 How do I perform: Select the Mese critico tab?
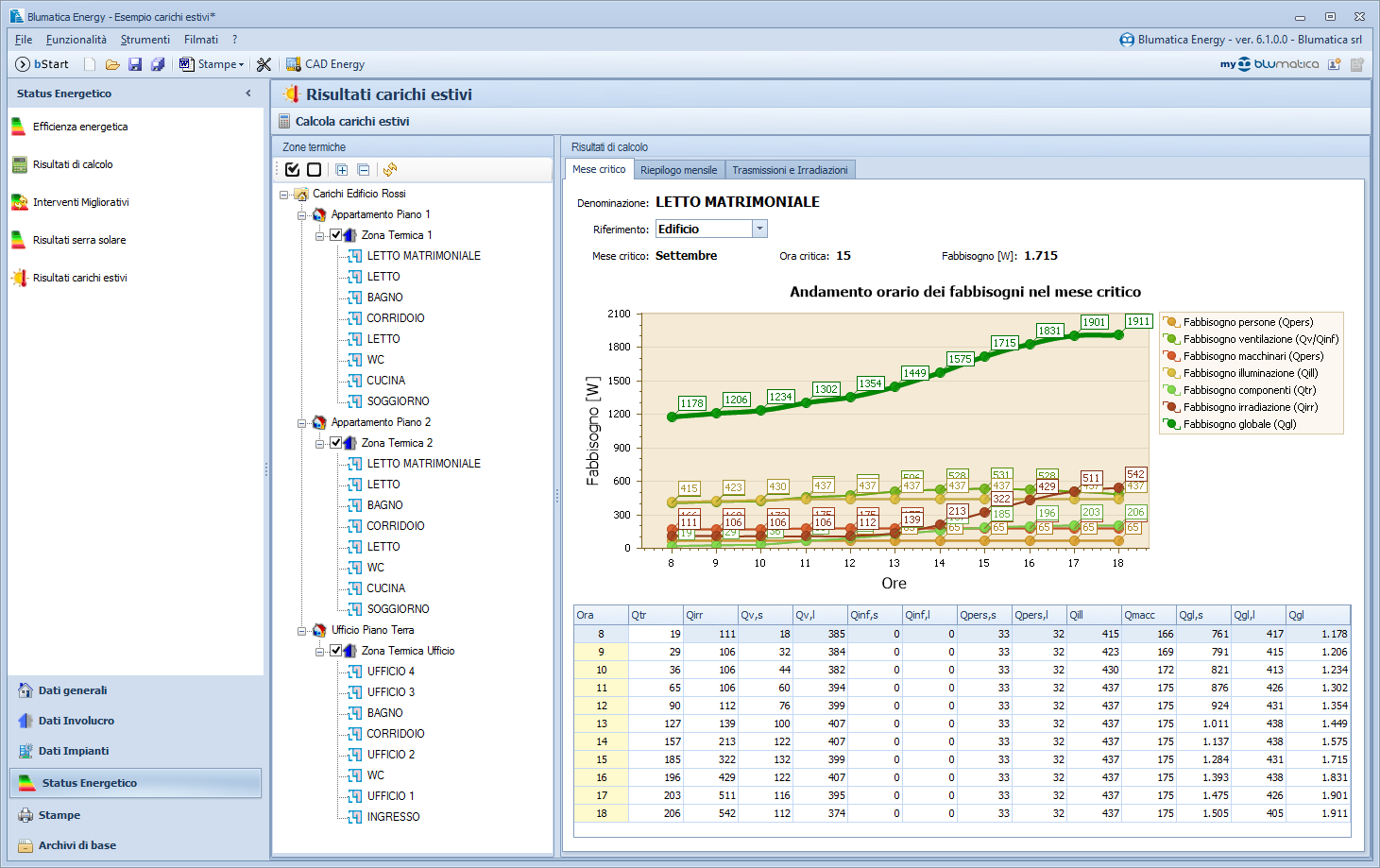point(599,169)
